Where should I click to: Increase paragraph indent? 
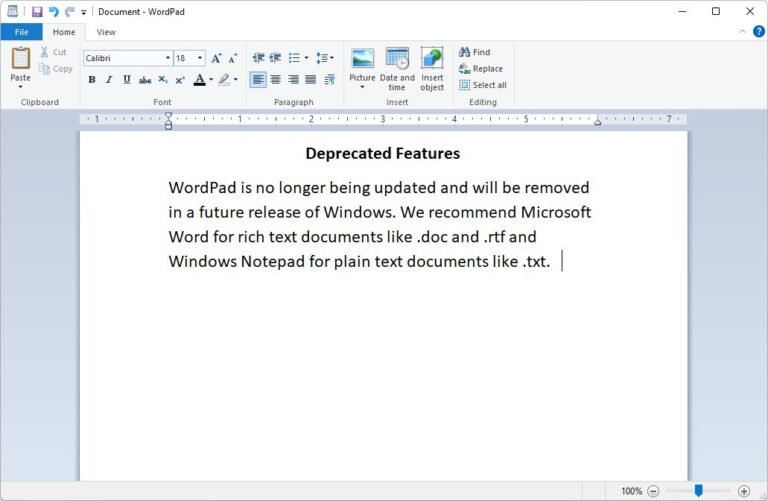click(276, 58)
